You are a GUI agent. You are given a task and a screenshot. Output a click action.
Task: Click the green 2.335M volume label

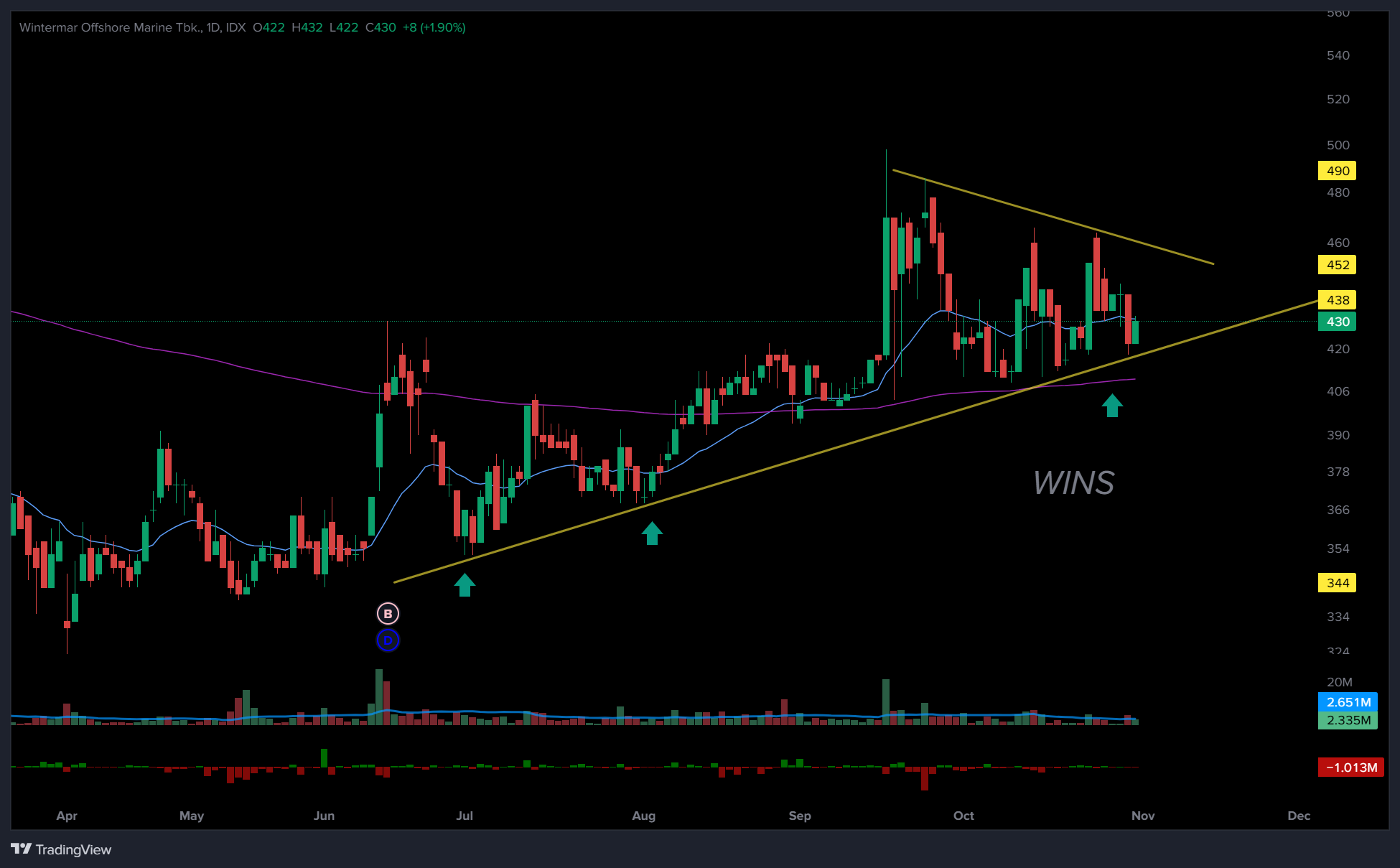pos(1348,720)
